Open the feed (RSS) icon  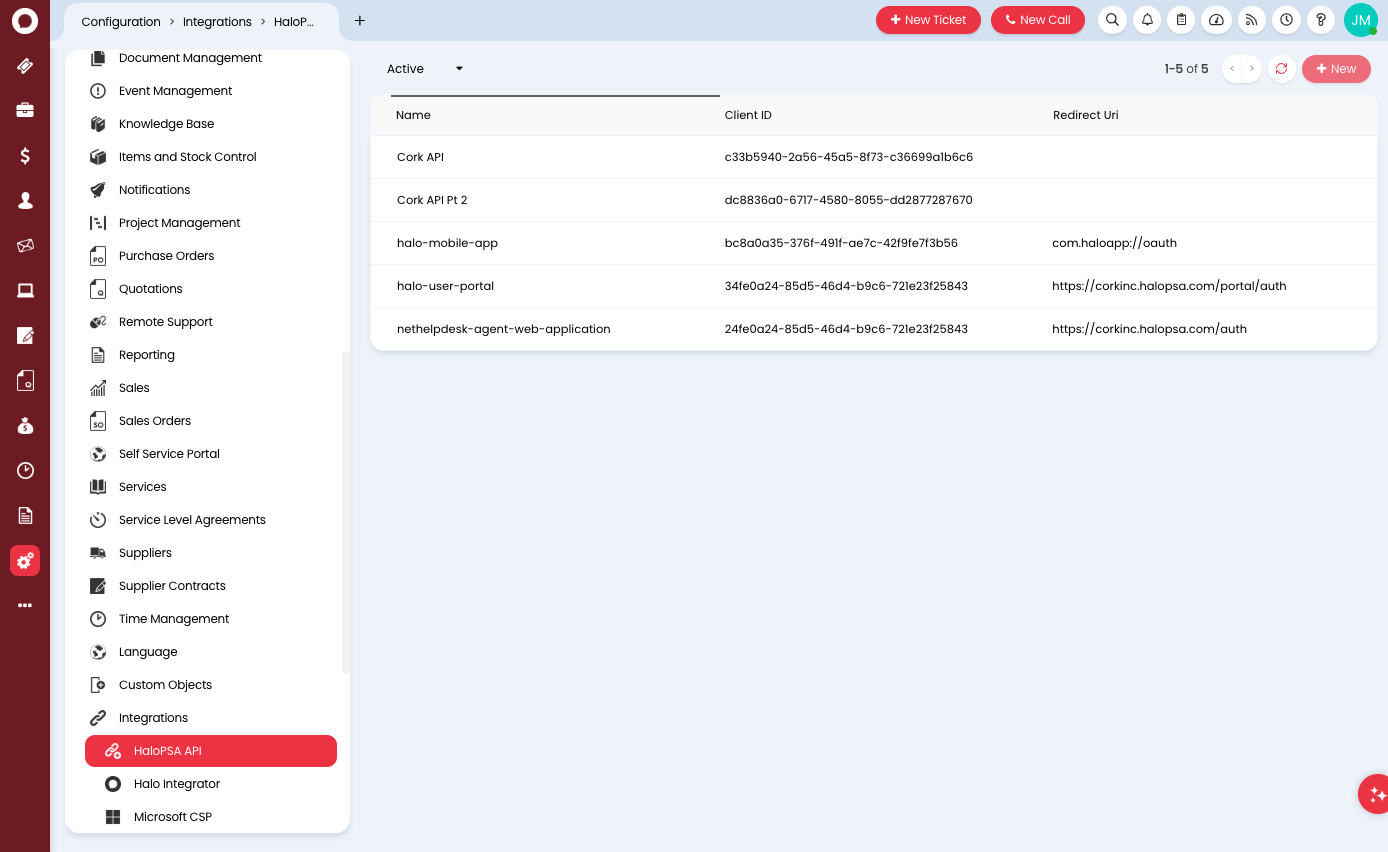(1251, 20)
